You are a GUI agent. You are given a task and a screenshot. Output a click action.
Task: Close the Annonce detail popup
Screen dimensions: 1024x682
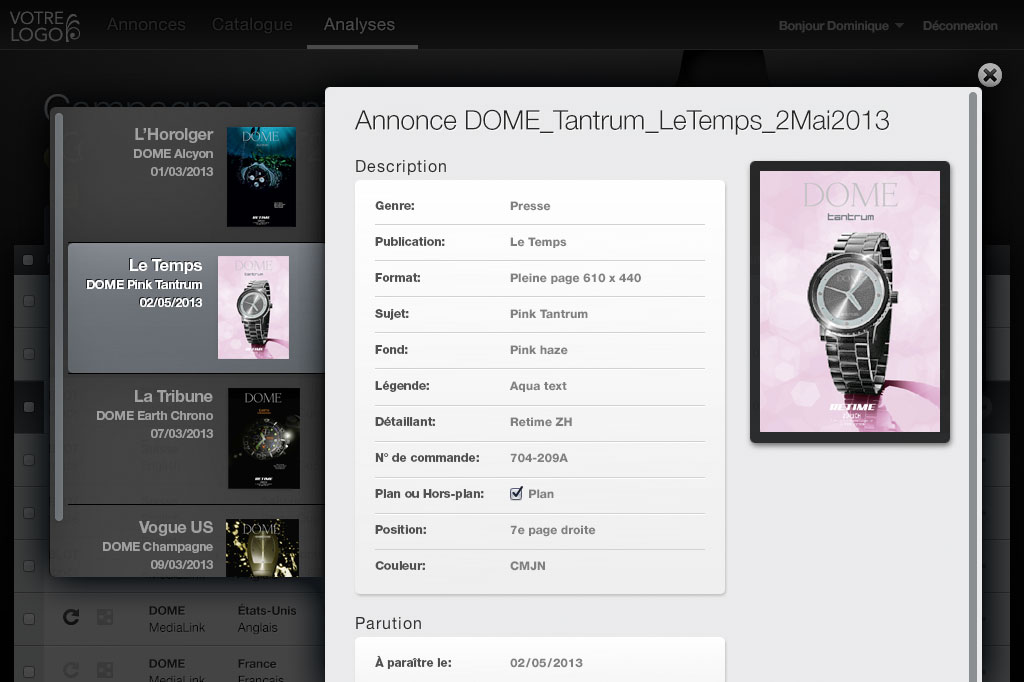[989, 75]
